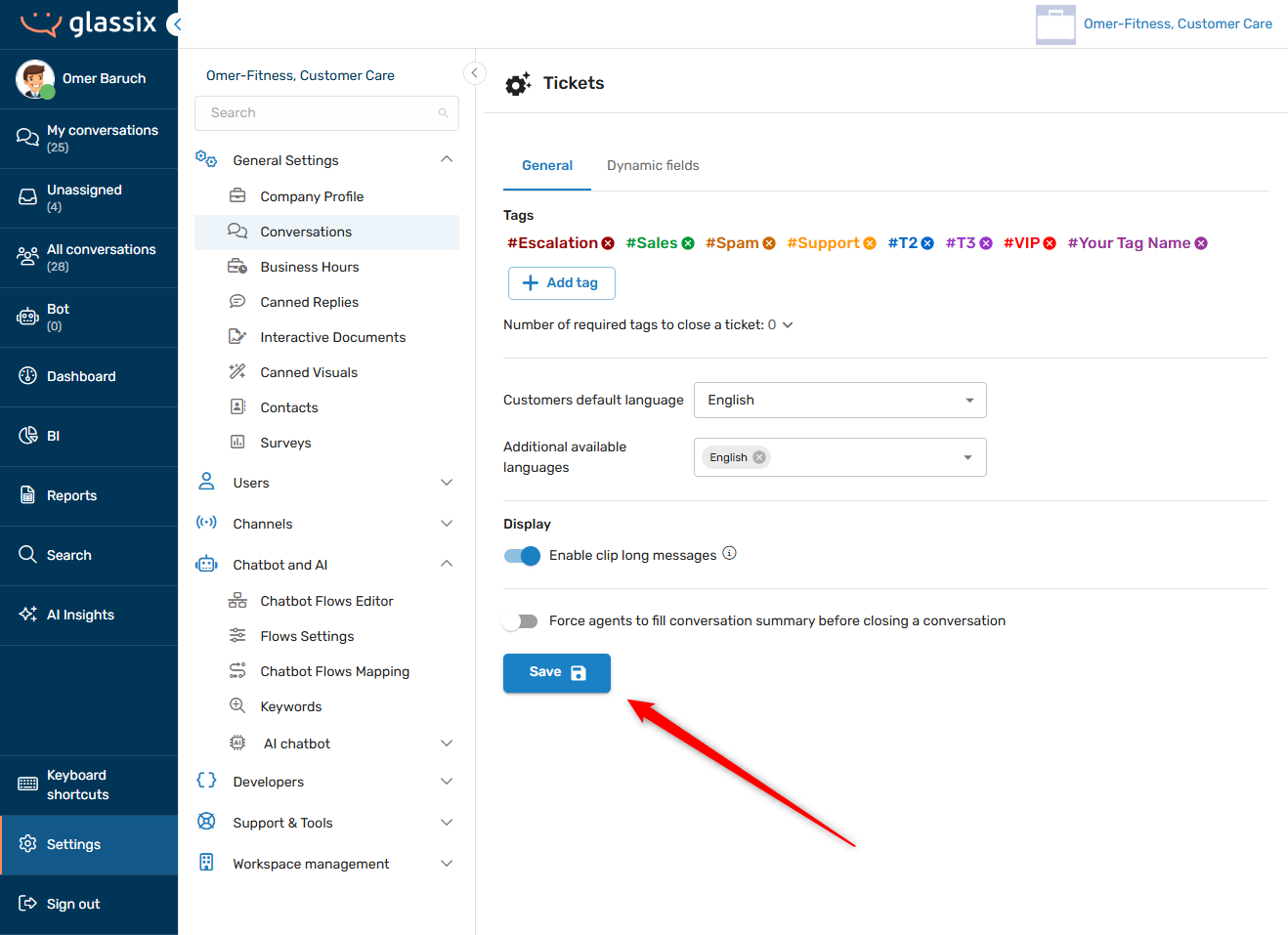Open Company Profile settings

pyautogui.click(x=326, y=196)
